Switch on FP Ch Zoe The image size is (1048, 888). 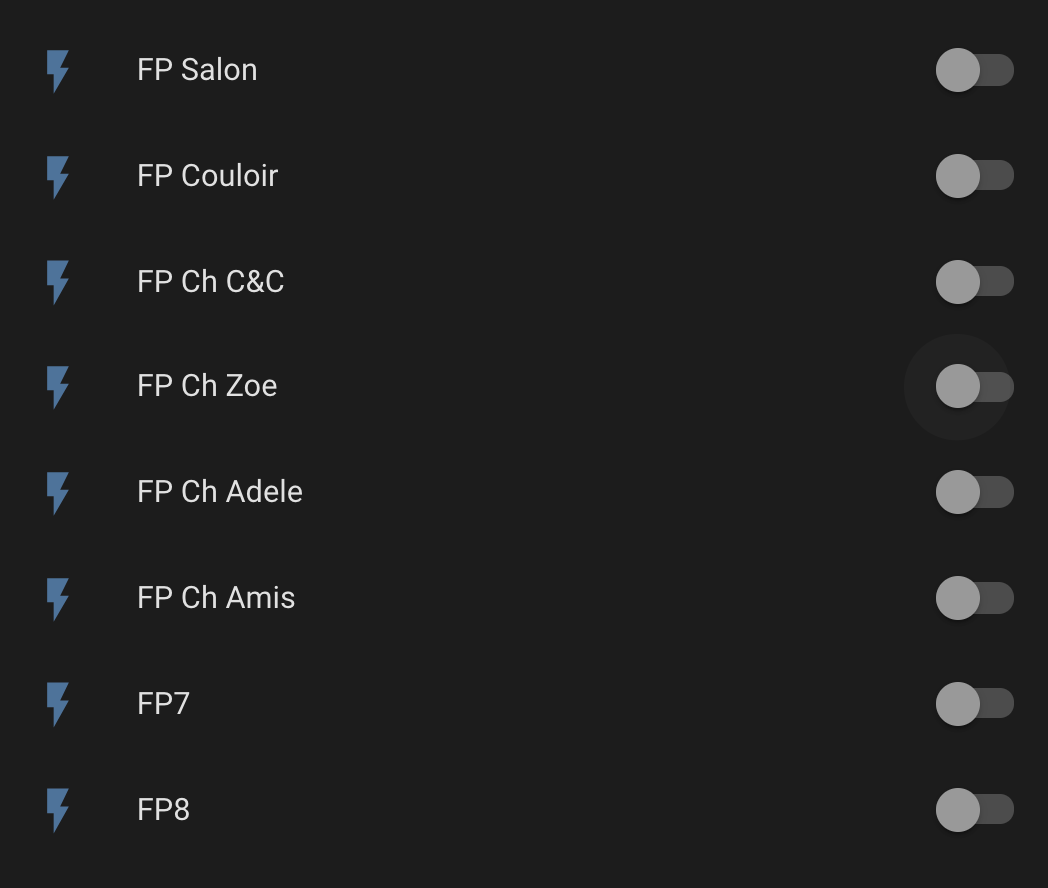click(x=974, y=386)
